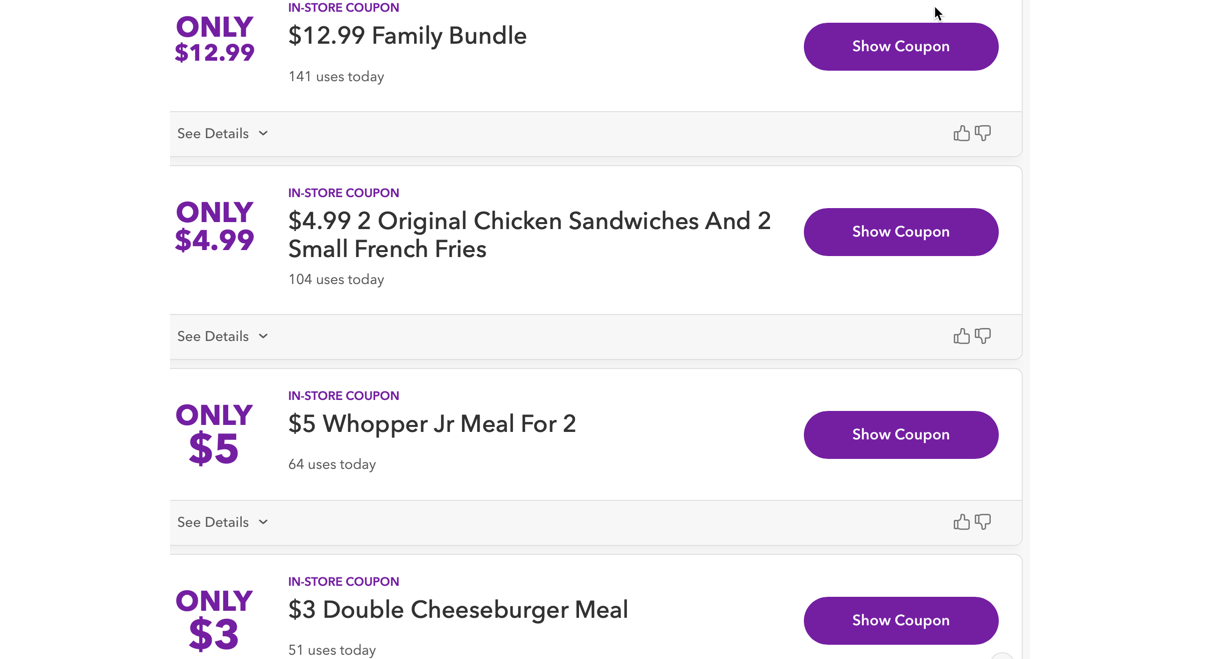Expand See Details for the Family Bundle
The image size is (1221, 659).
point(222,134)
